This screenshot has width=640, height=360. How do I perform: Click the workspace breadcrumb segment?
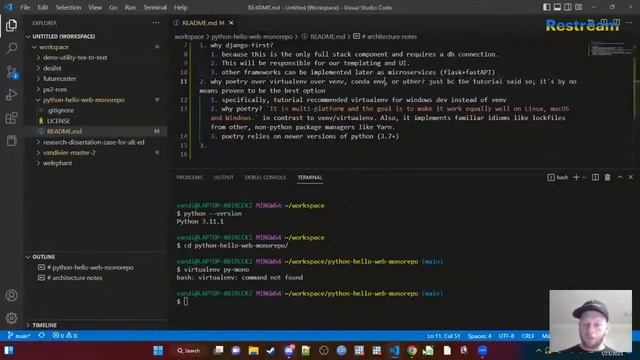189,36
